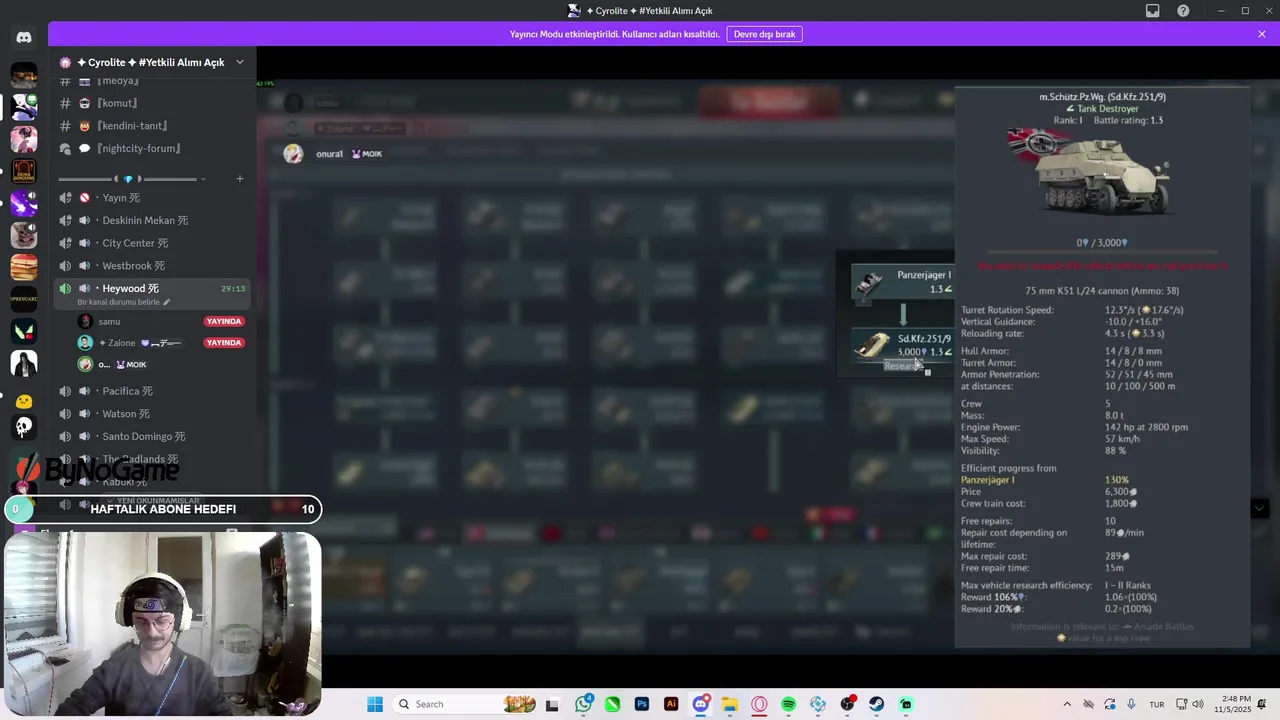
Task: Select the active Heywood voice channel
Action: pos(152,294)
